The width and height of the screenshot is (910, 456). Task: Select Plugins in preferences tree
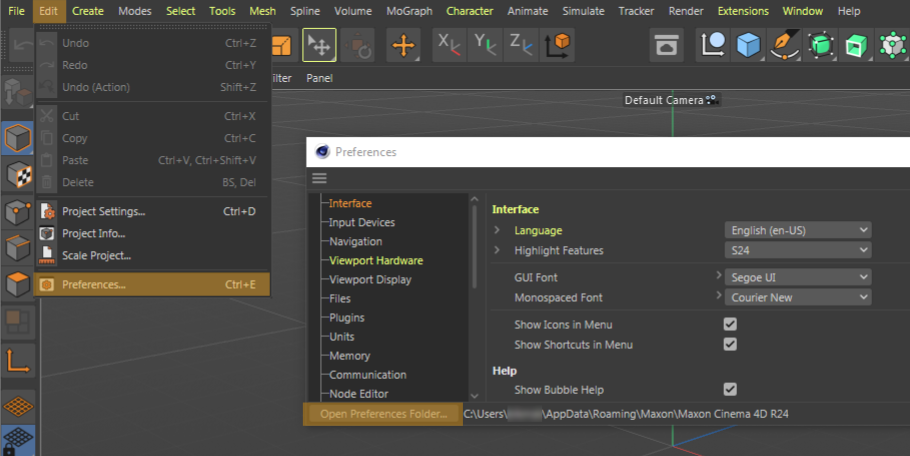point(347,318)
